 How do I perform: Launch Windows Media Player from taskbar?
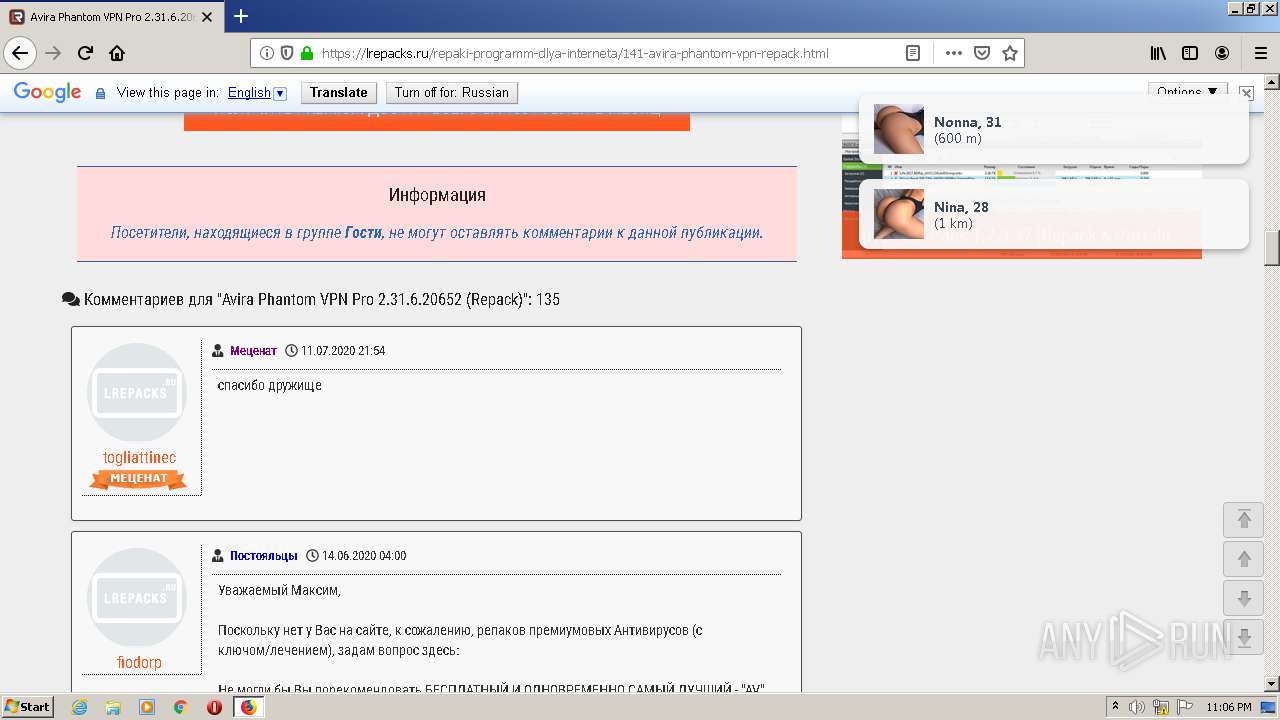click(x=147, y=707)
